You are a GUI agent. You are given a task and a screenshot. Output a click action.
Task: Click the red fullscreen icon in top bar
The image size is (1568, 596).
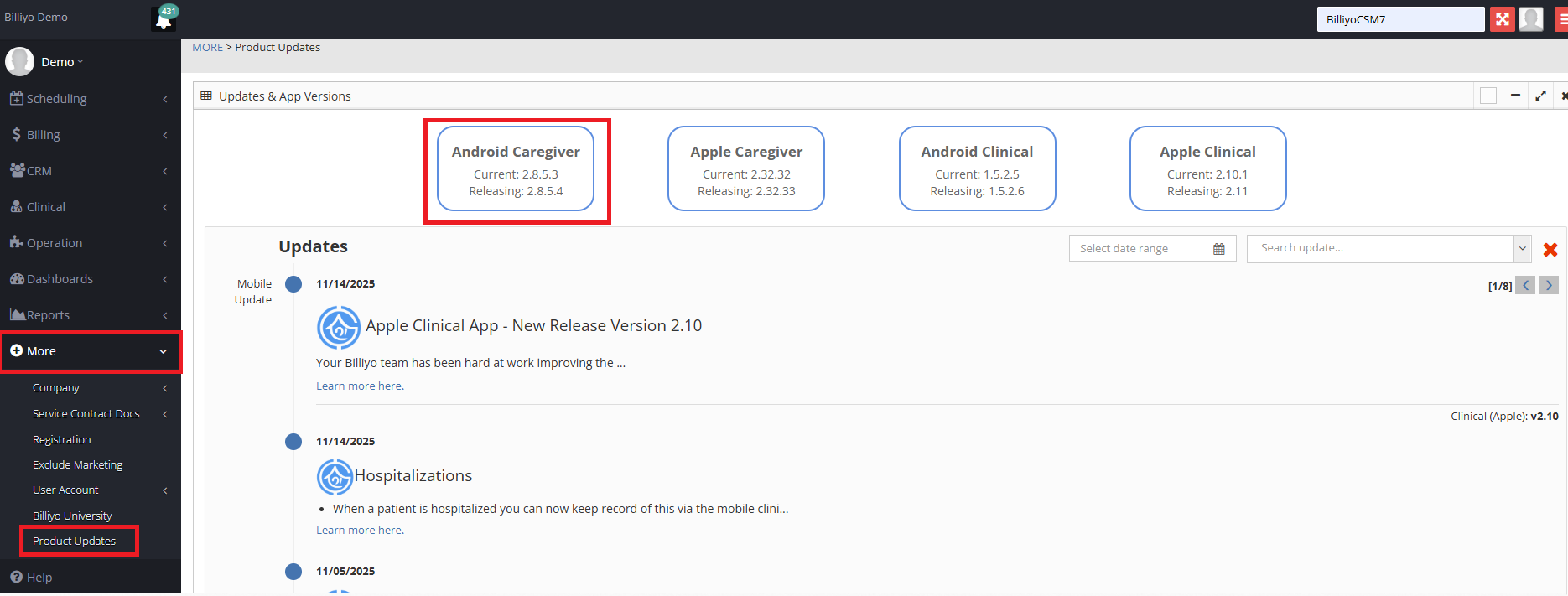pyautogui.click(x=1502, y=19)
